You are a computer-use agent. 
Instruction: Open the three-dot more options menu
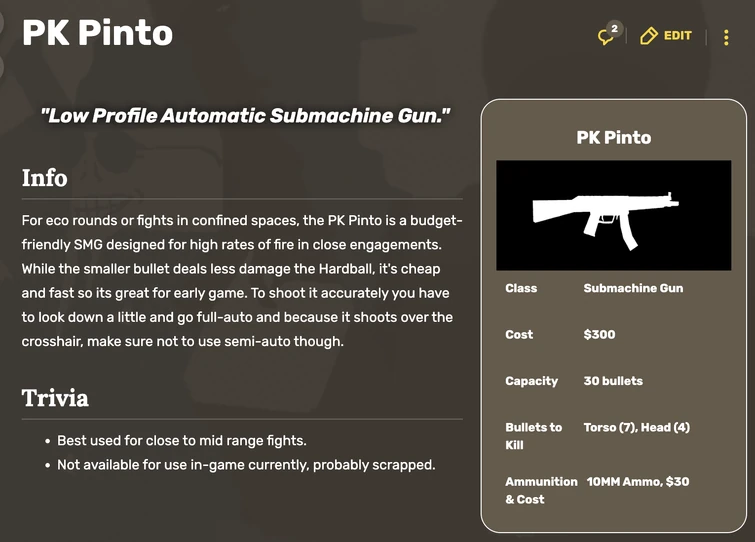(x=726, y=37)
